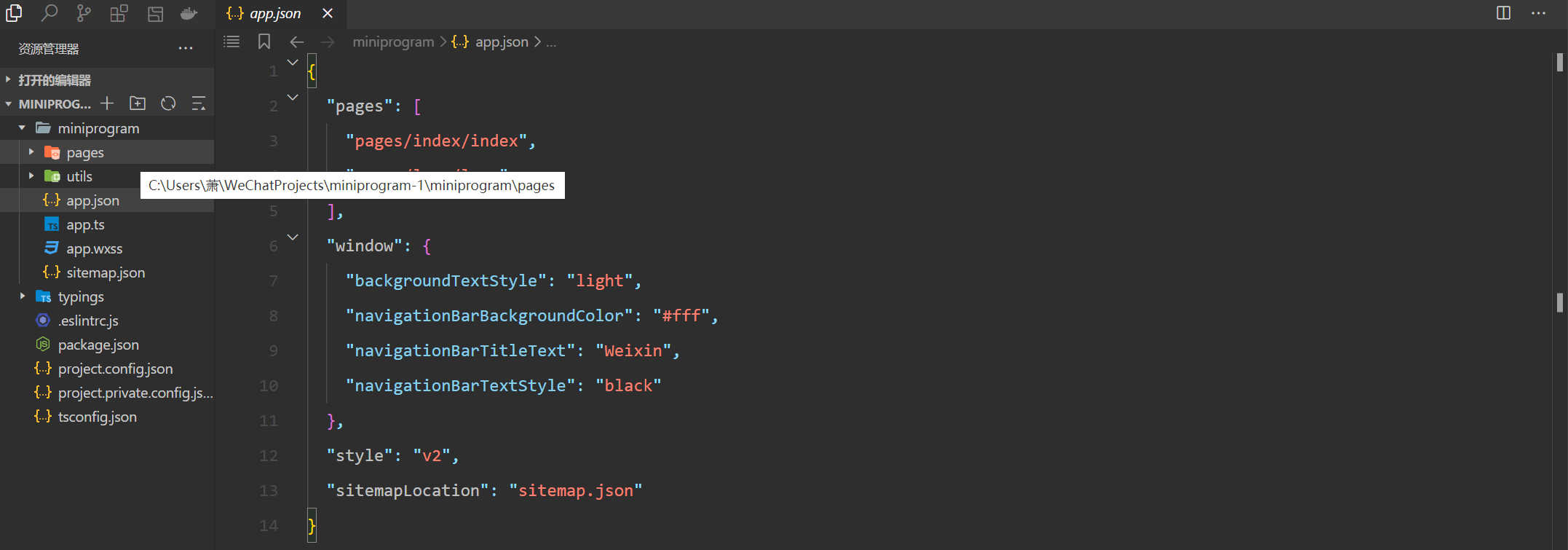Click the 资源管理器 panel title
Viewport: 1568px width, 550px height.
point(49,49)
